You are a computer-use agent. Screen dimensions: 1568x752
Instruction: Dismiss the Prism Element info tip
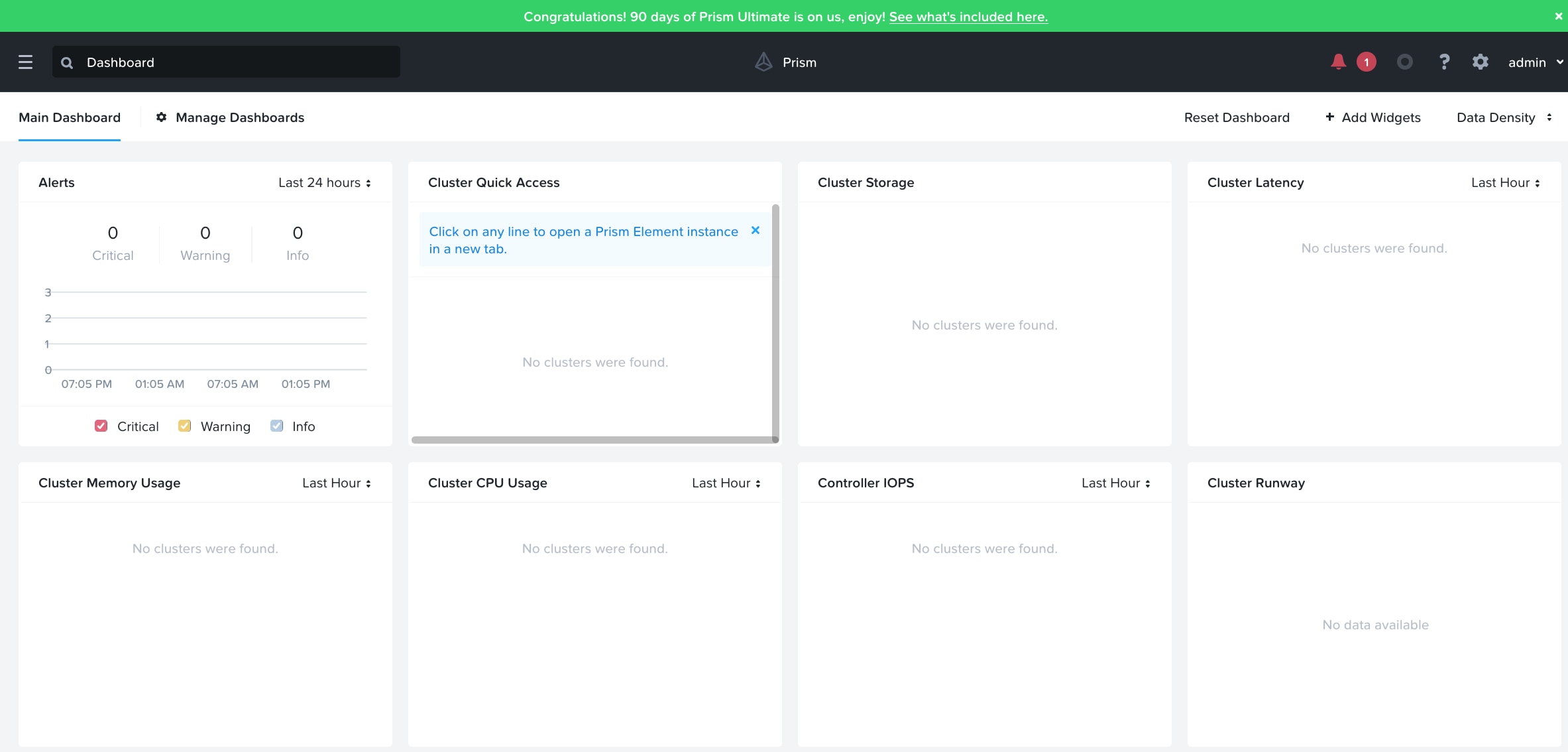coord(755,231)
